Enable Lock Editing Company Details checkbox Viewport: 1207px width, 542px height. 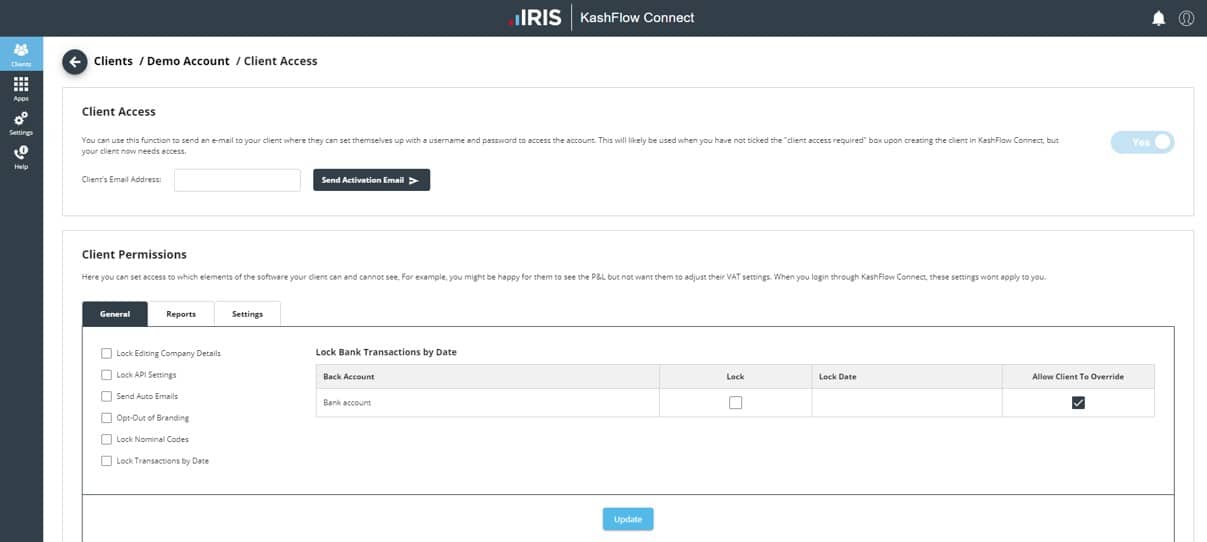(107, 353)
